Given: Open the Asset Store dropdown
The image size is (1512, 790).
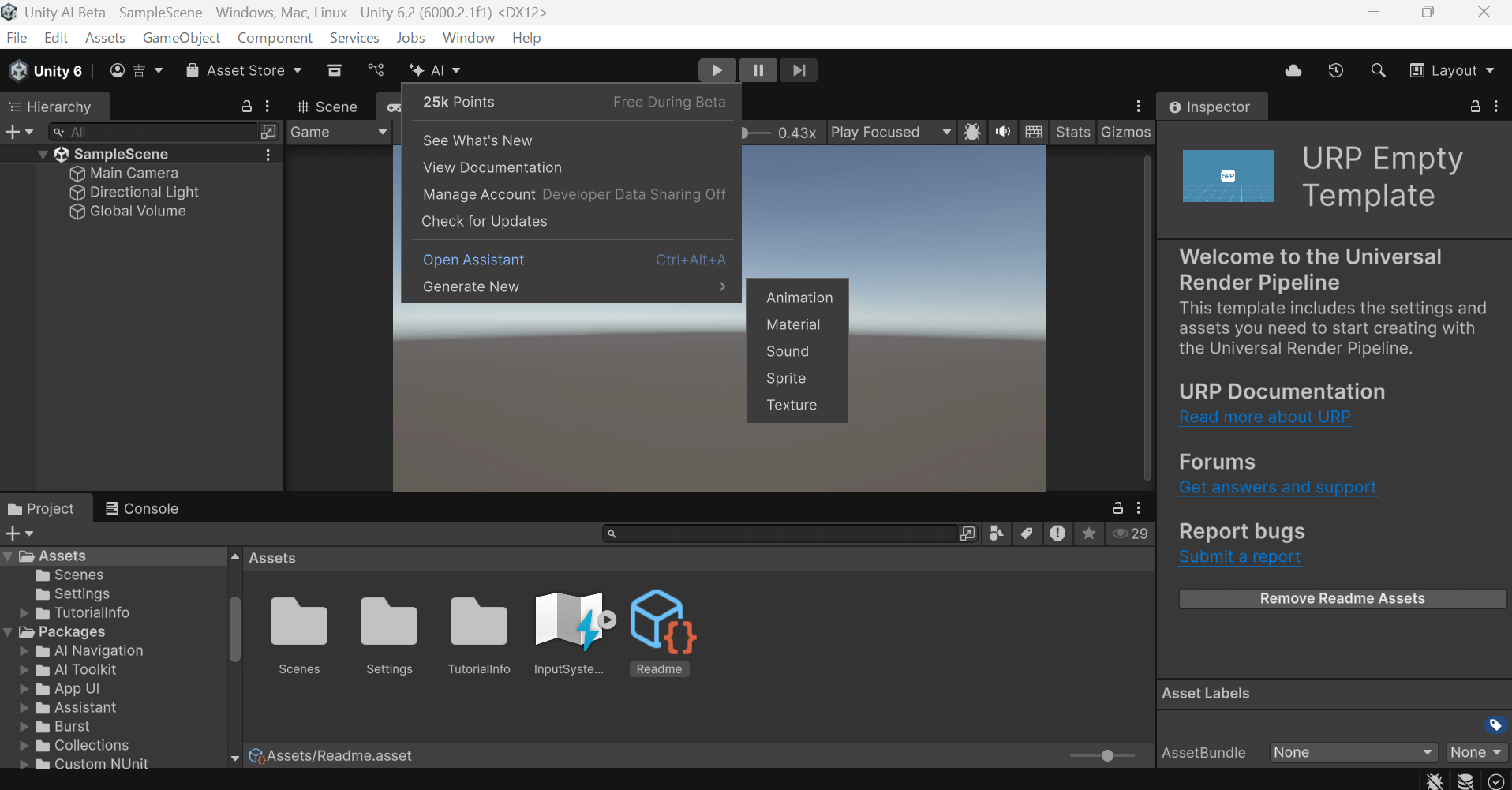Looking at the screenshot, I should pos(244,70).
